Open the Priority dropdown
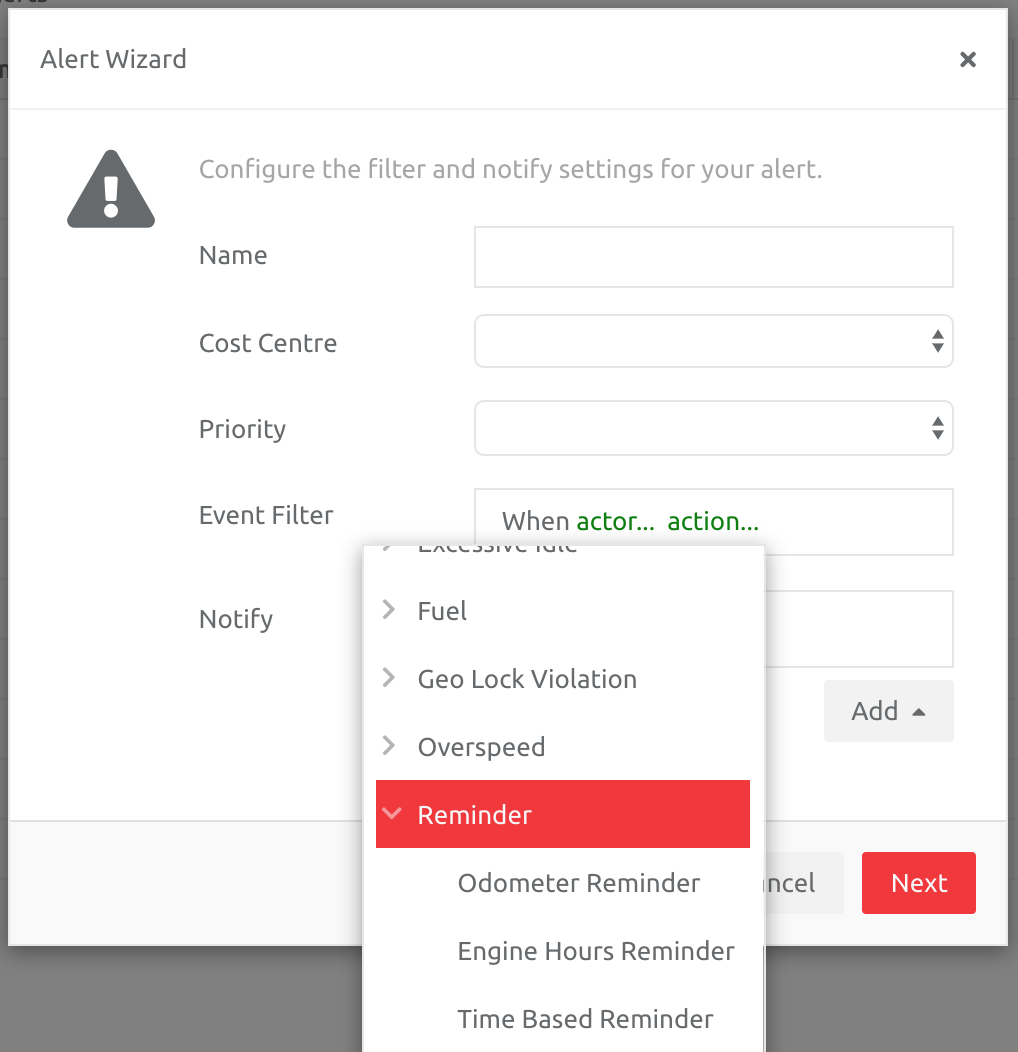1018x1052 pixels. tap(713, 428)
